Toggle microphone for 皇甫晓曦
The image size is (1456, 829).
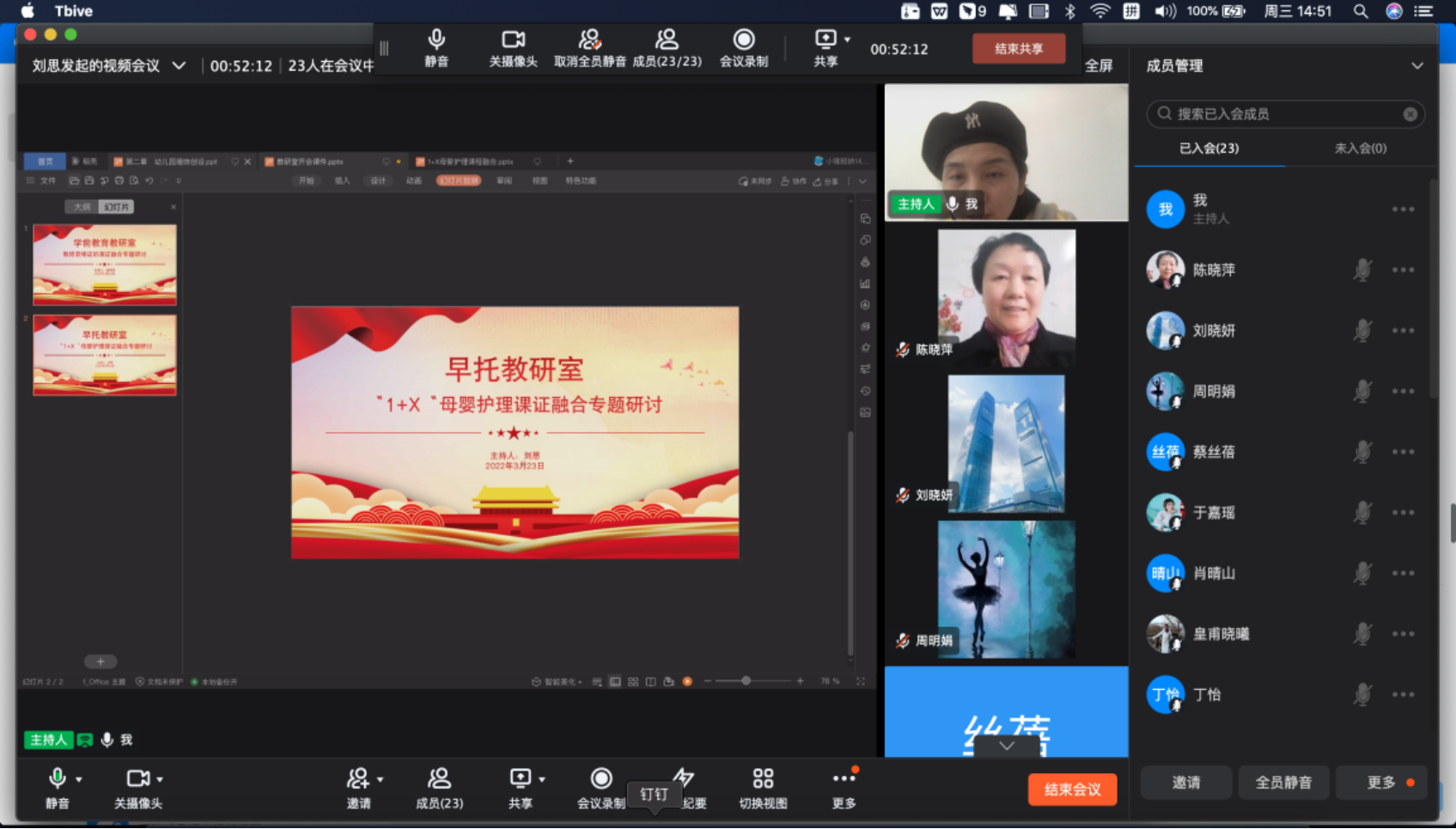1362,634
